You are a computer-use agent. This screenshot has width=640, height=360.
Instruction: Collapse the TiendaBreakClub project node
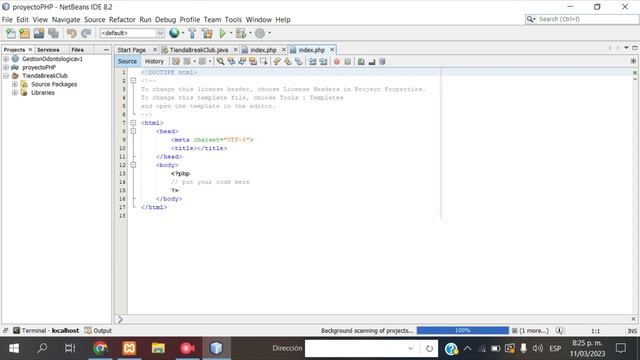(6, 76)
